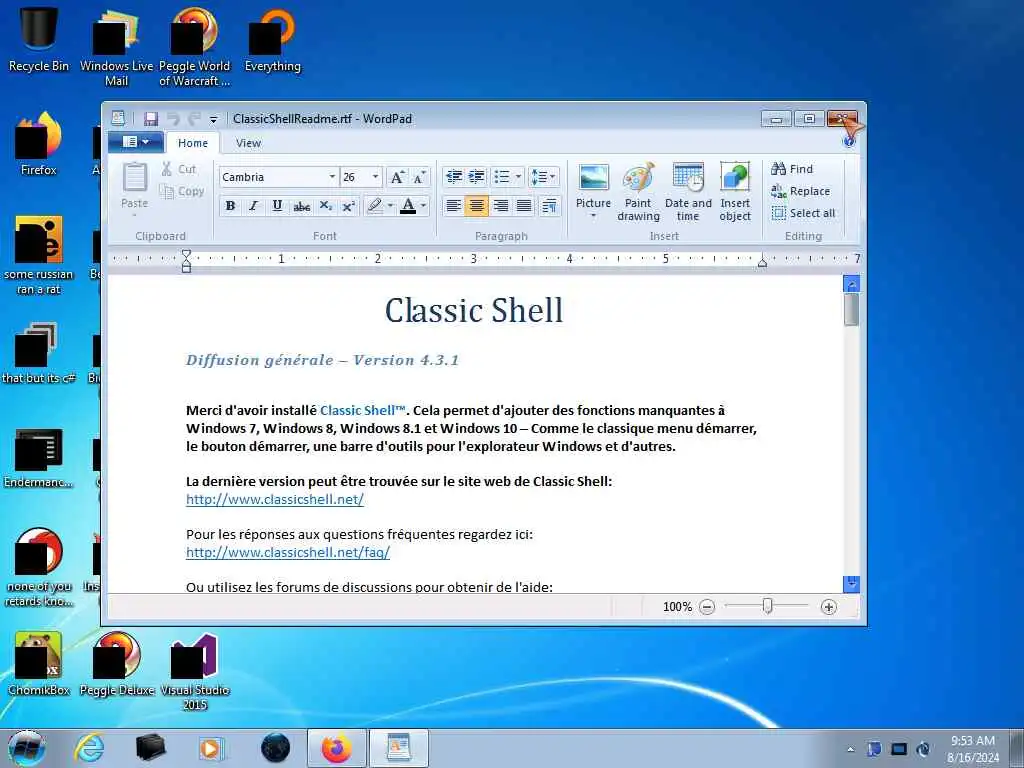Toggle Strikethrough formatting

tap(301, 206)
